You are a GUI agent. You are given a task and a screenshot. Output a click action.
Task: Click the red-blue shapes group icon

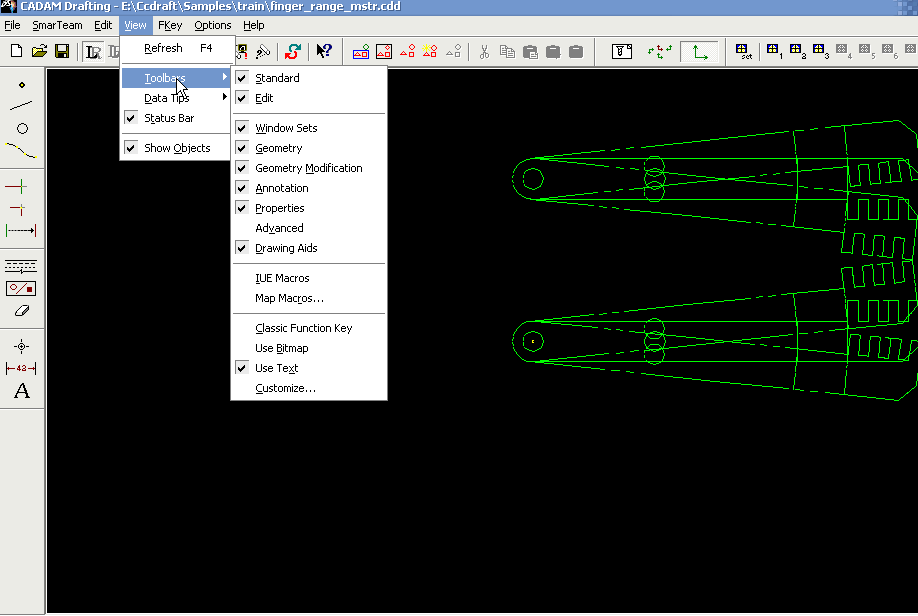click(361, 52)
